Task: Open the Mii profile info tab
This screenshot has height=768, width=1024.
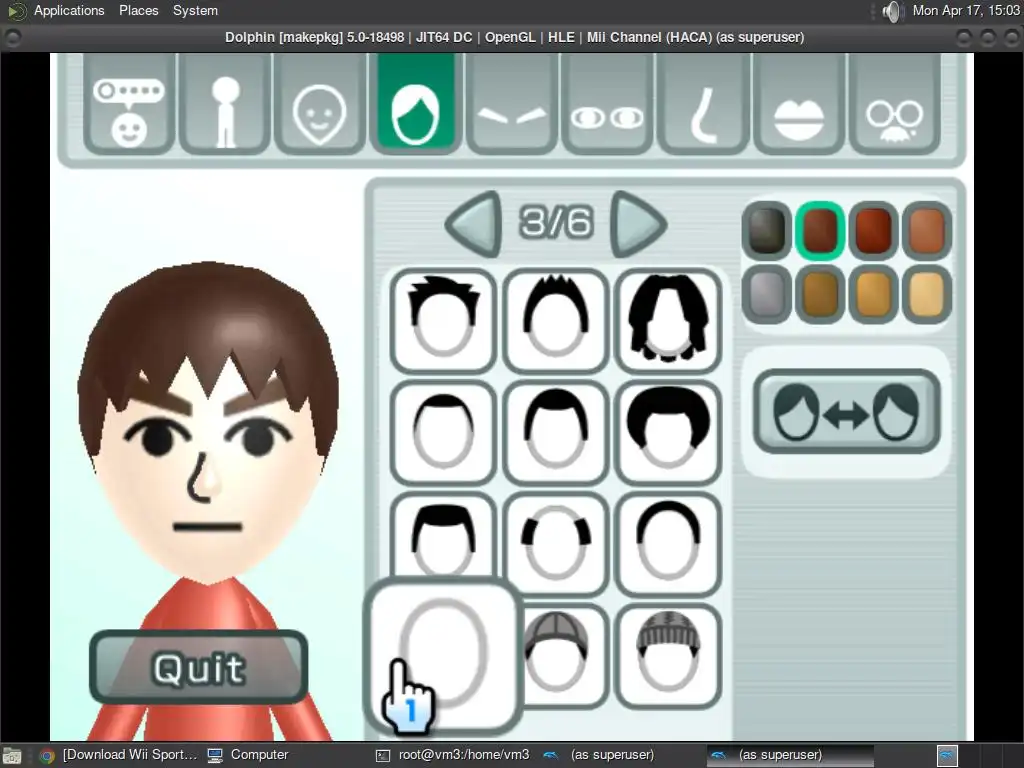Action: click(129, 104)
